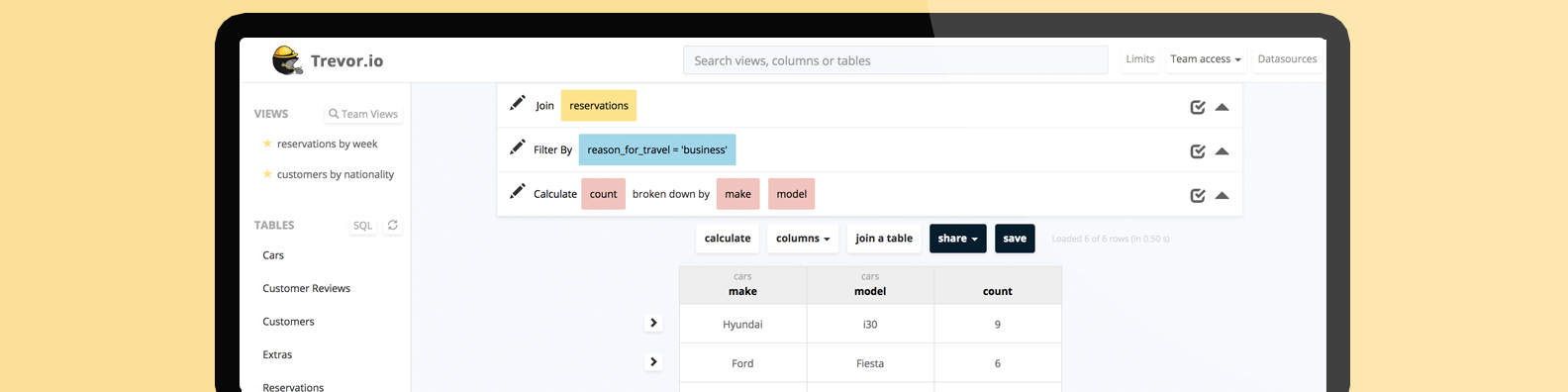Select the Cars table
Image resolution: width=1568 pixels, height=392 pixels.
[x=273, y=255]
